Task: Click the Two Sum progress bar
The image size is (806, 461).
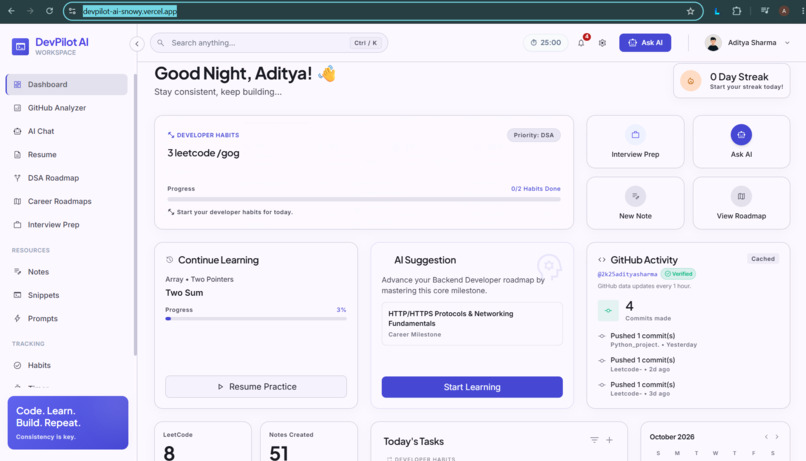Action: click(256, 319)
